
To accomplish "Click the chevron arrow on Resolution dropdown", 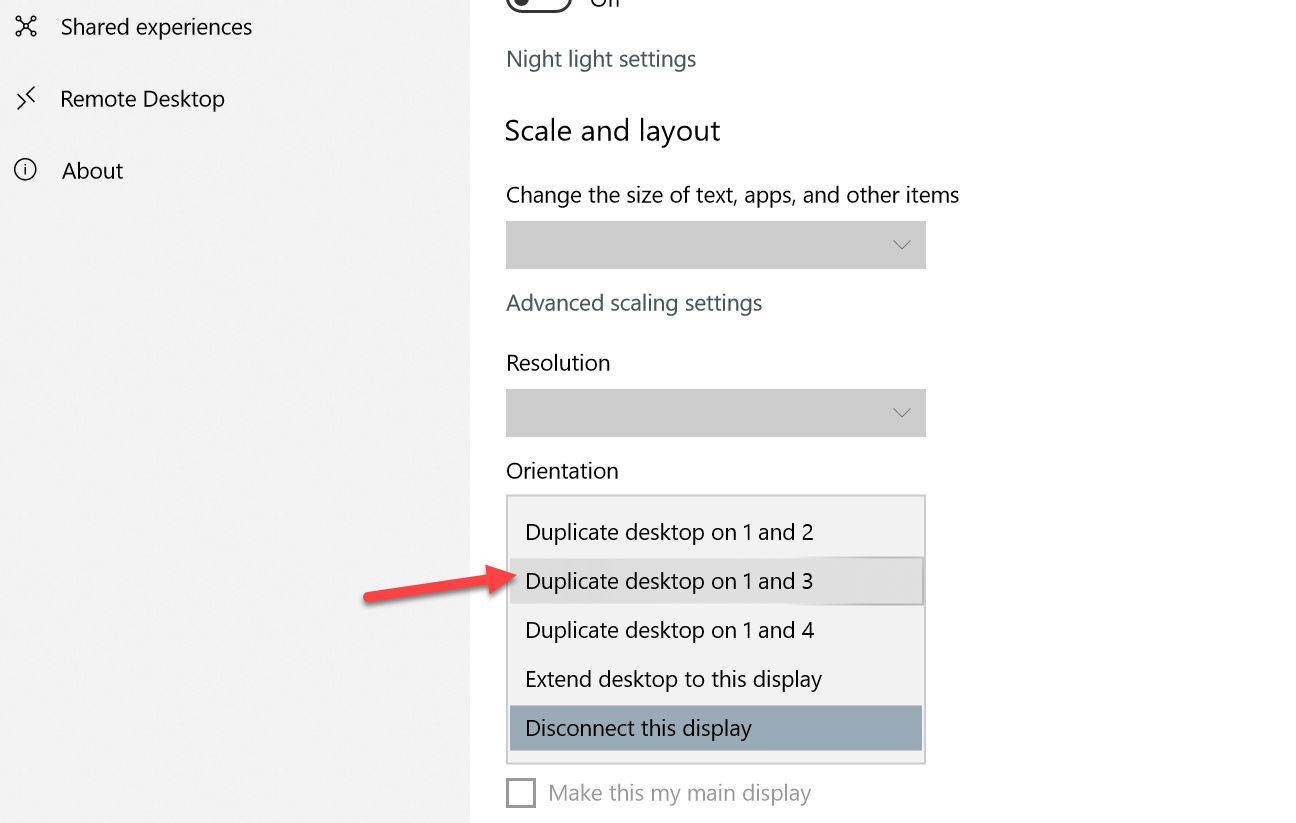I will pos(901,413).
